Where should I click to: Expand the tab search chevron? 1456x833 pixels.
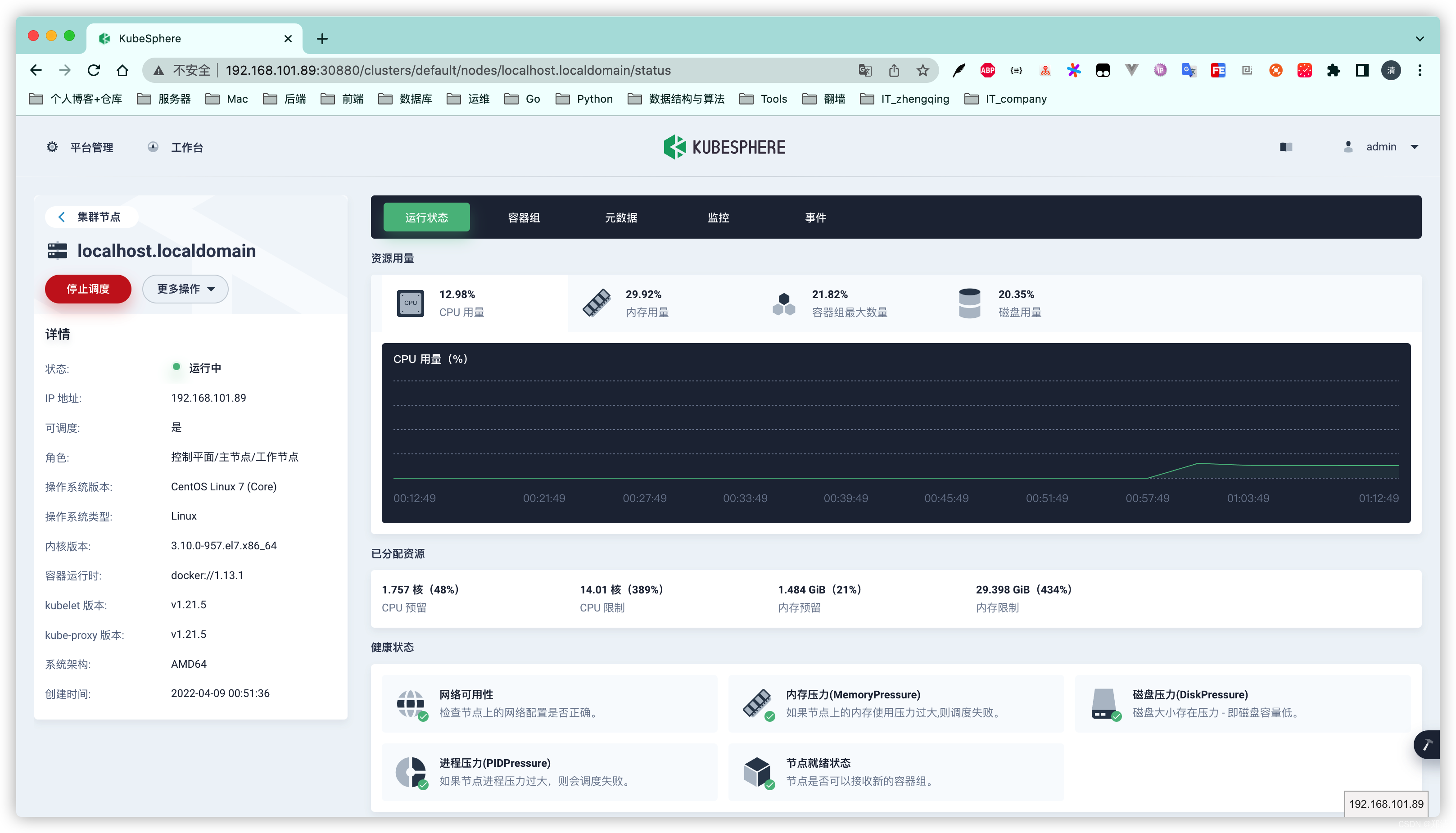1420,38
